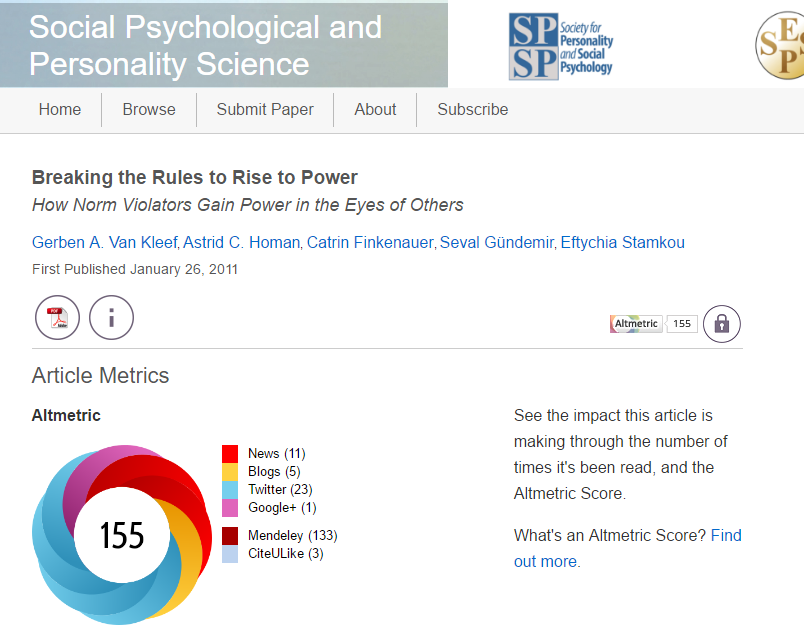804x633 pixels.
Task: Click the pink Google+ swatch
Action: [x=230, y=507]
